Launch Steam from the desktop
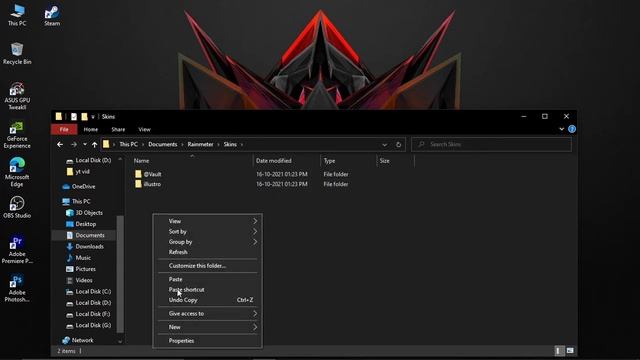 coord(52,16)
